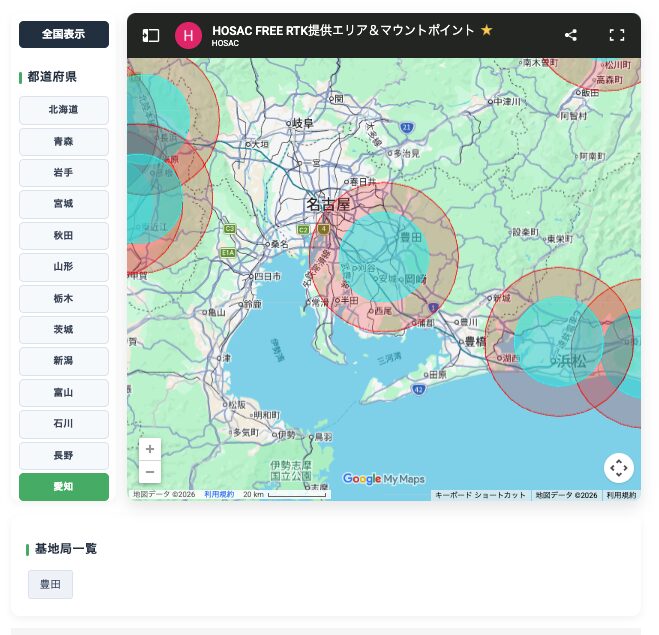Viewport: 659px width, 635px height.
Task: Select 宮城 prefecture
Action: [64, 204]
